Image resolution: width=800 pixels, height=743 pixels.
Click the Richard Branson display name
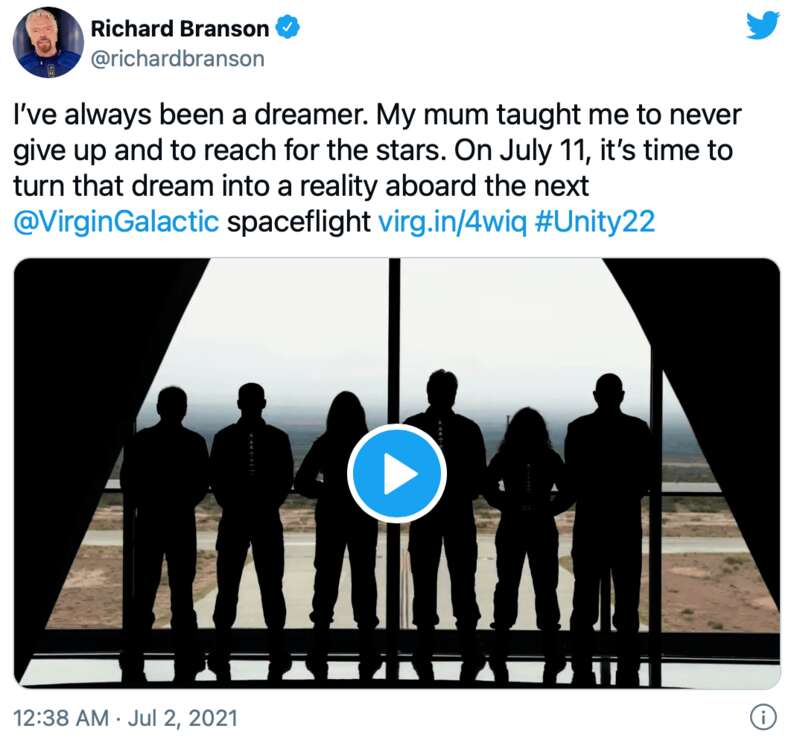pos(180,28)
